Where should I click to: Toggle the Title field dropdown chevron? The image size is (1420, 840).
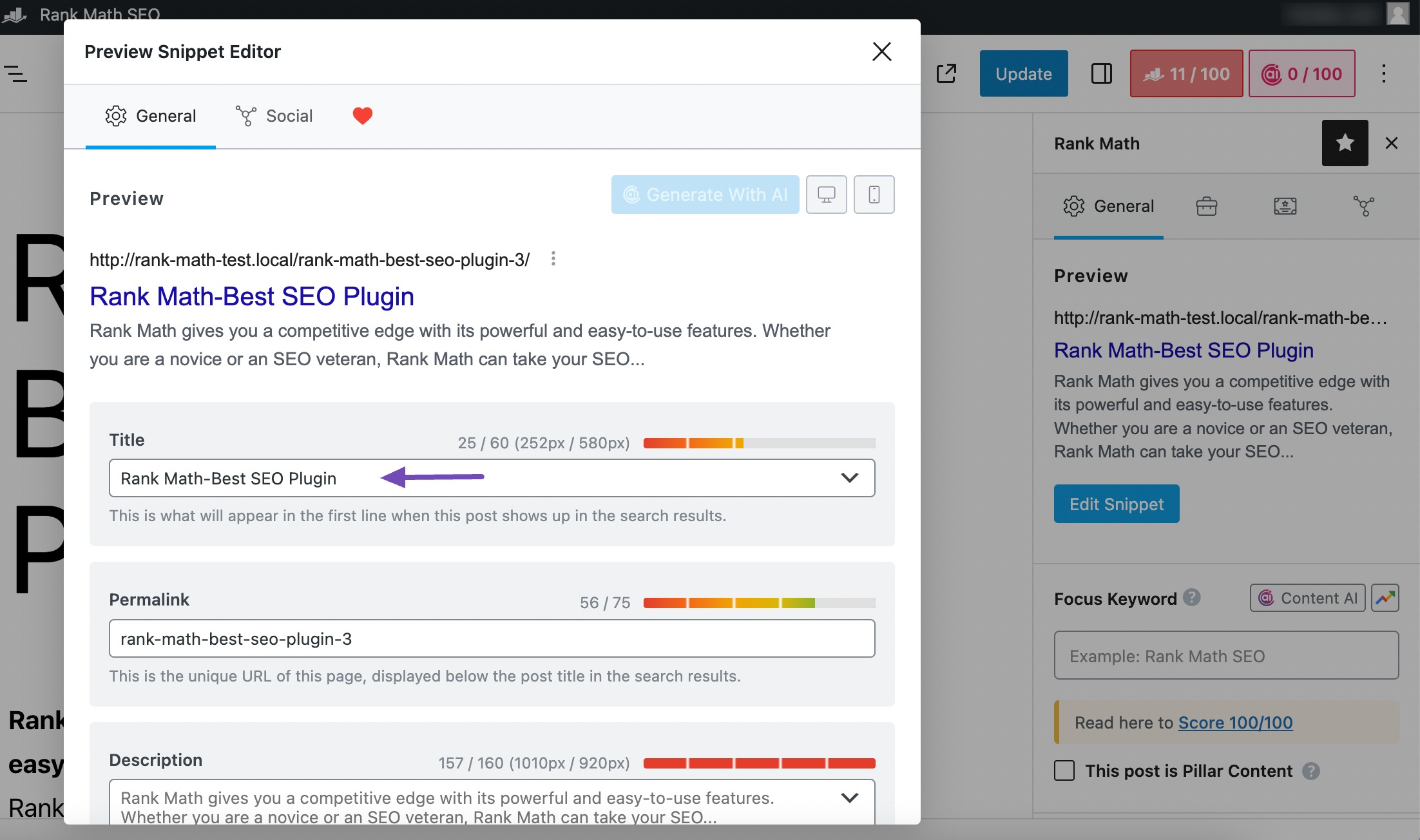pyautogui.click(x=849, y=477)
